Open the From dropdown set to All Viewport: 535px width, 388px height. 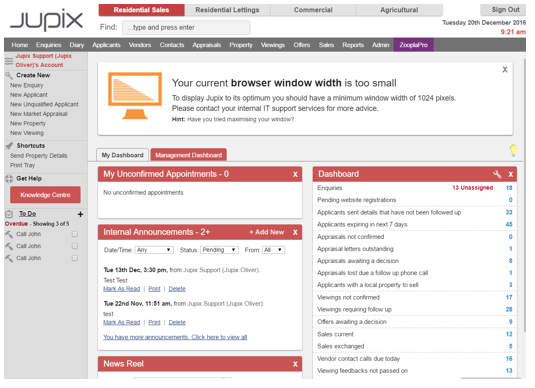coord(273,250)
